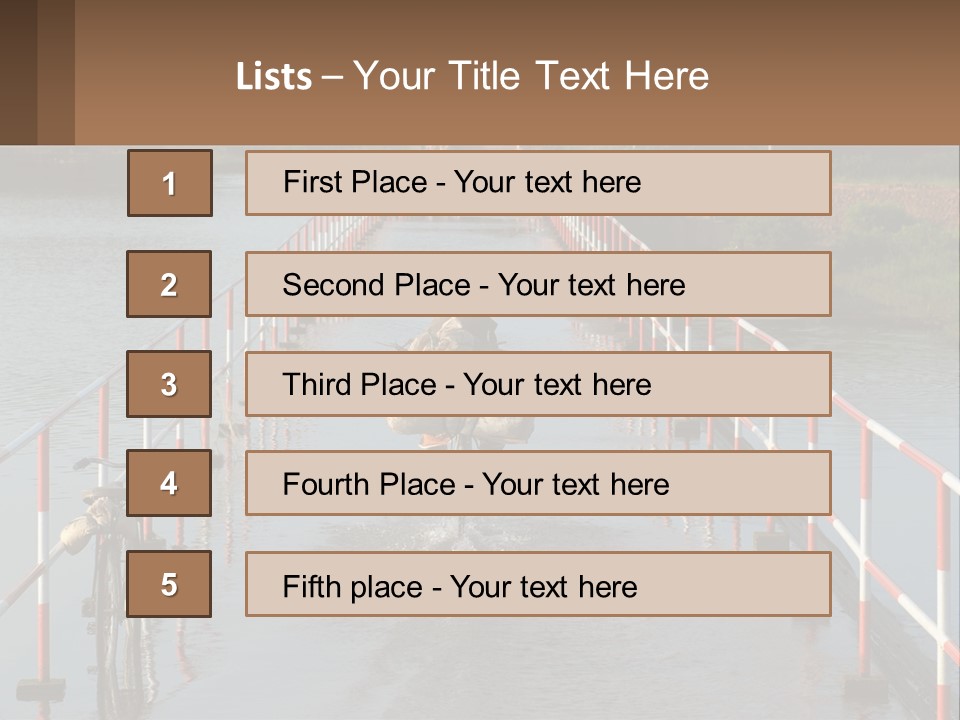960x720 pixels.
Task: Select the number 4 box
Action: point(169,484)
